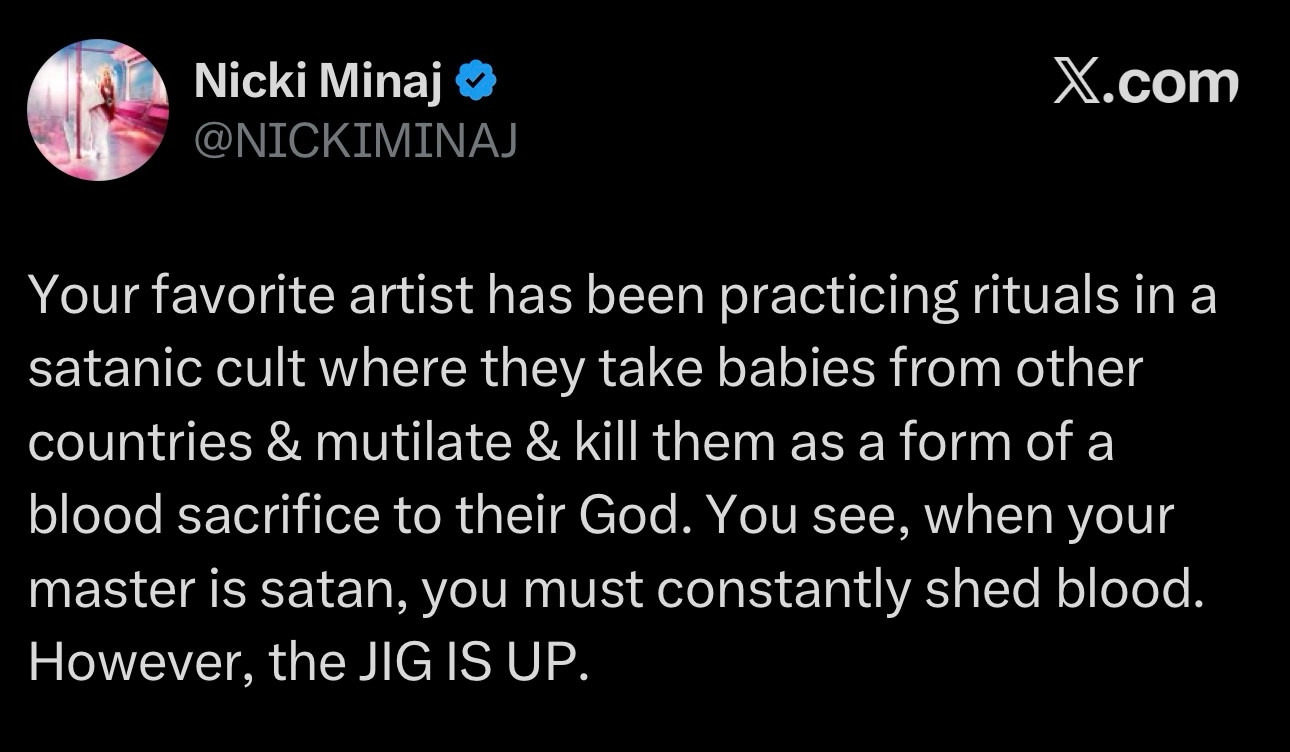Click the word "countries" in the tweet
Screen dimensions: 1290x752
(x=139, y=443)
